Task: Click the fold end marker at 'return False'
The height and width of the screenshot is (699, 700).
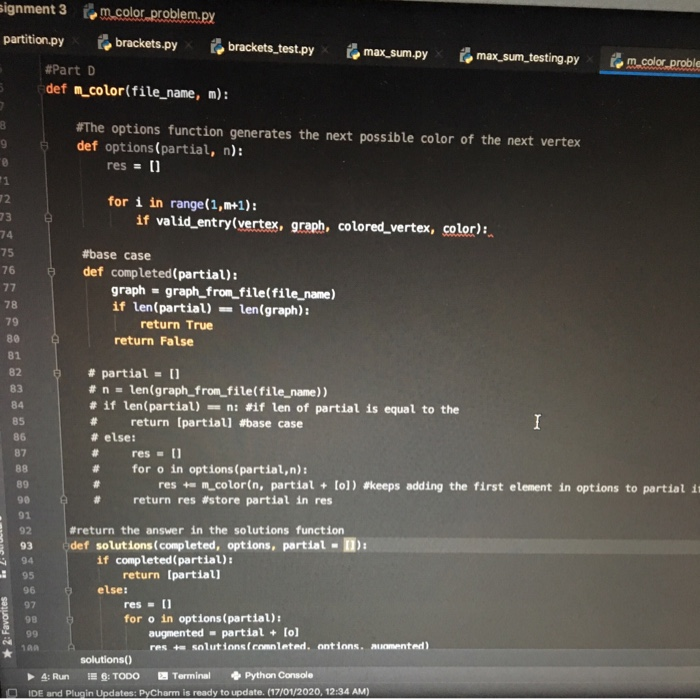Action: point(55,339)
